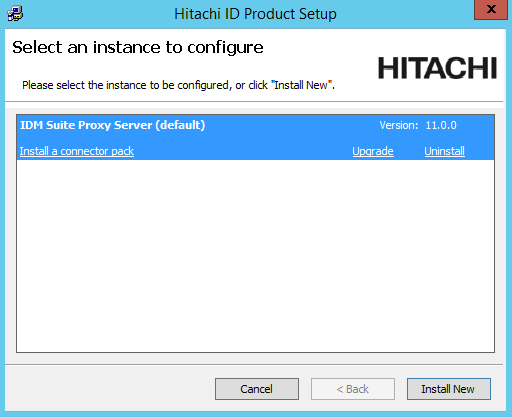Click the 'Please select the instance' instruction text
512x417 pixels.
click(178, 85)
